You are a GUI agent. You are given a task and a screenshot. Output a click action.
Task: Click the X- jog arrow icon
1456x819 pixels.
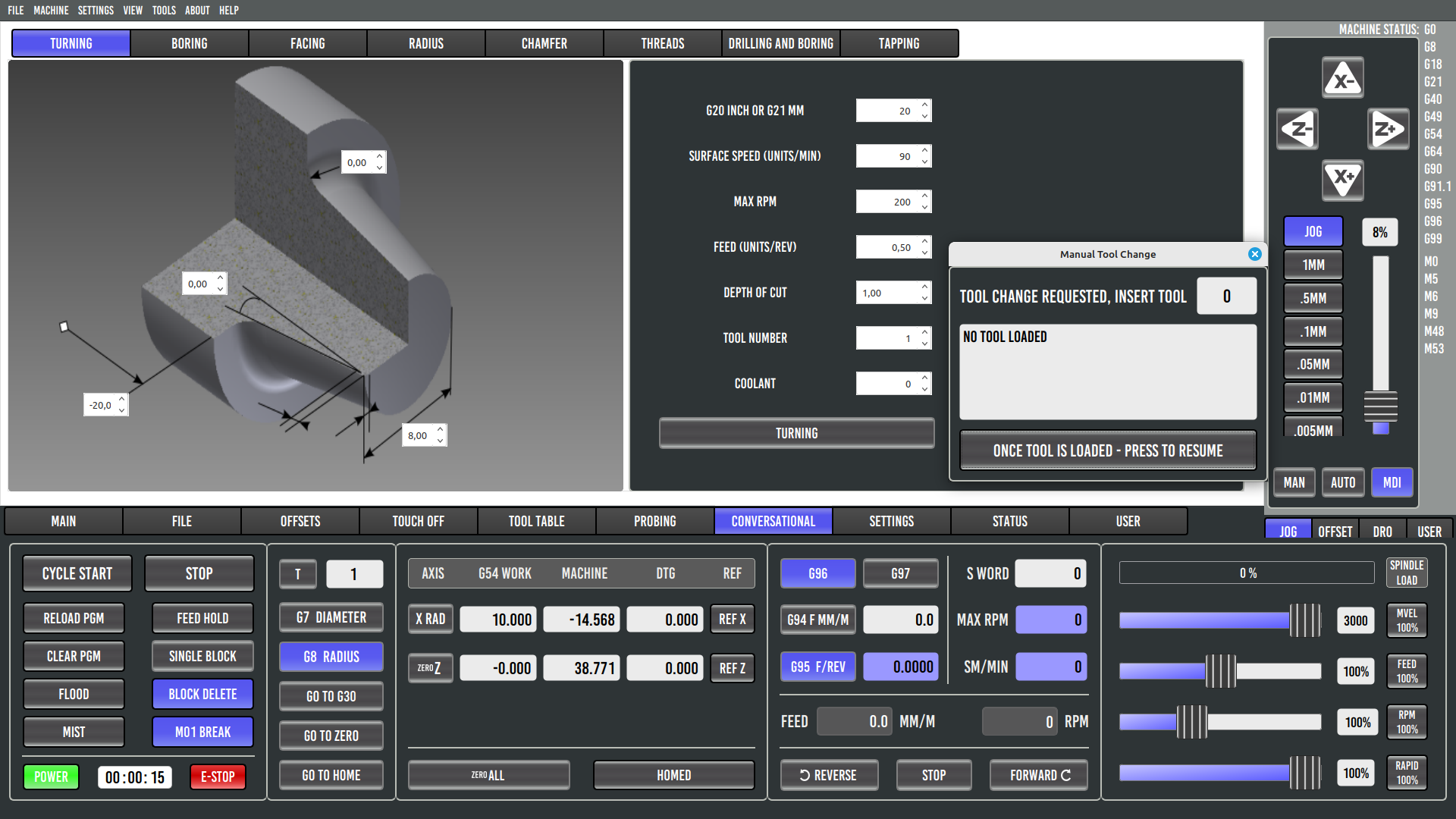pos(1342,78)
